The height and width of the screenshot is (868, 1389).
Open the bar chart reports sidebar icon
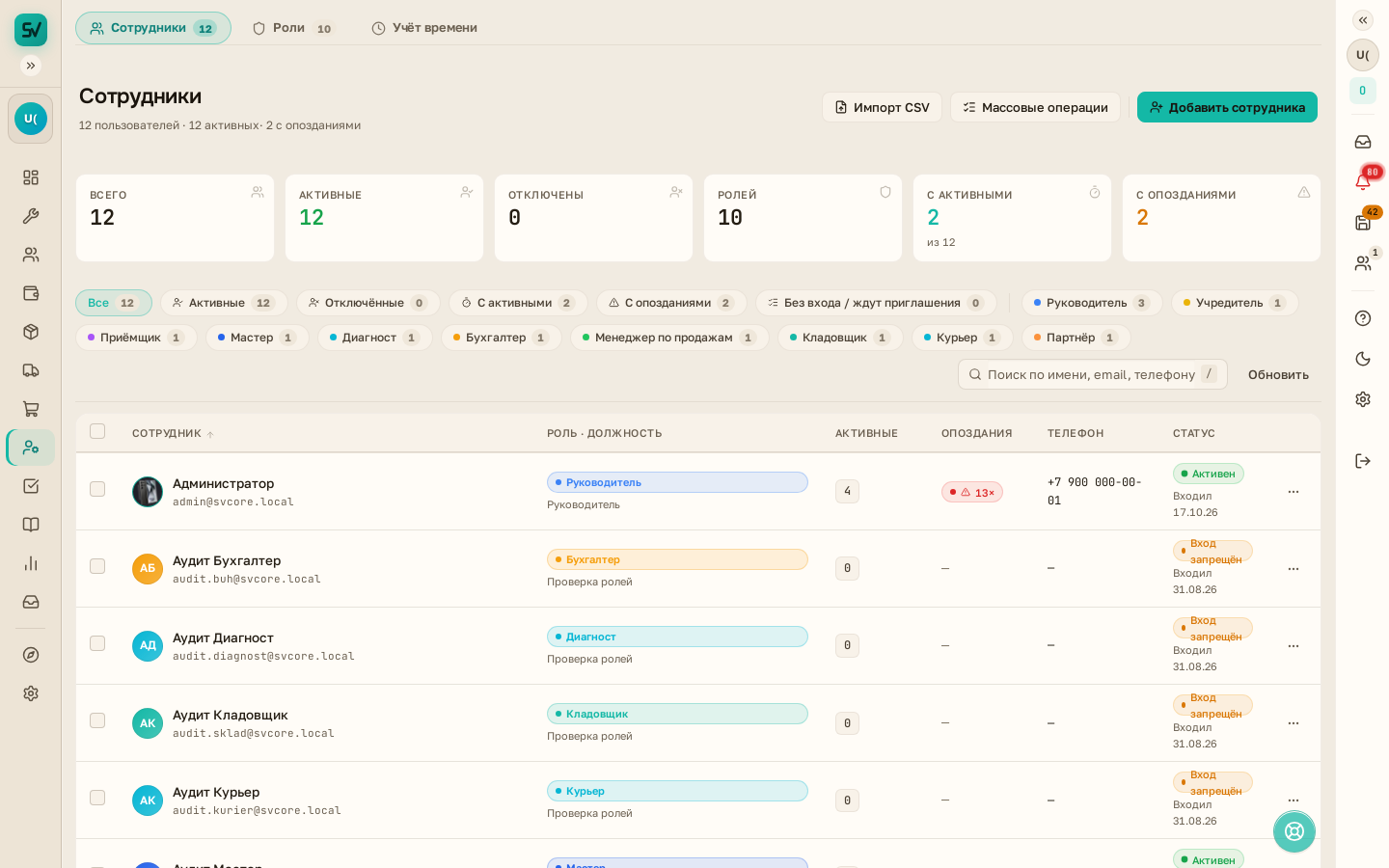[31, 563]
